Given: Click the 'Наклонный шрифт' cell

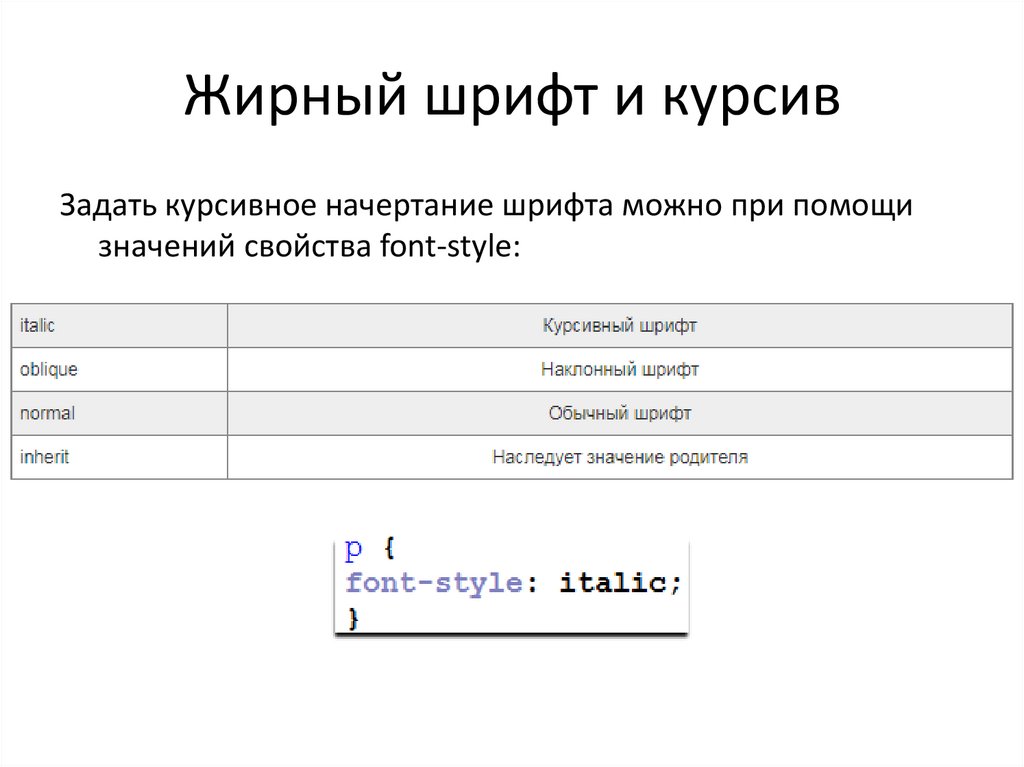Looking at the screenshot, I should point(620,369).
